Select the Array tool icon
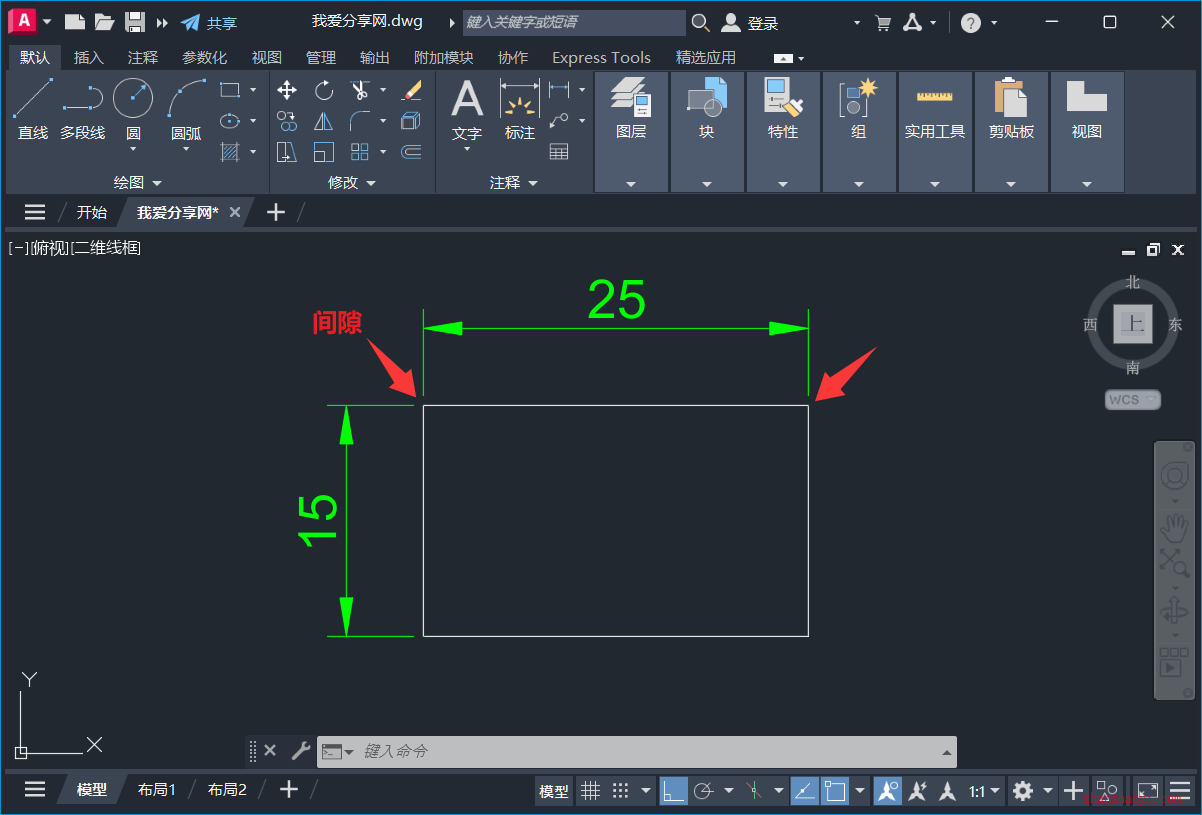The width and height of the screenshot is (1202, 815). click(x=360, y=152)
